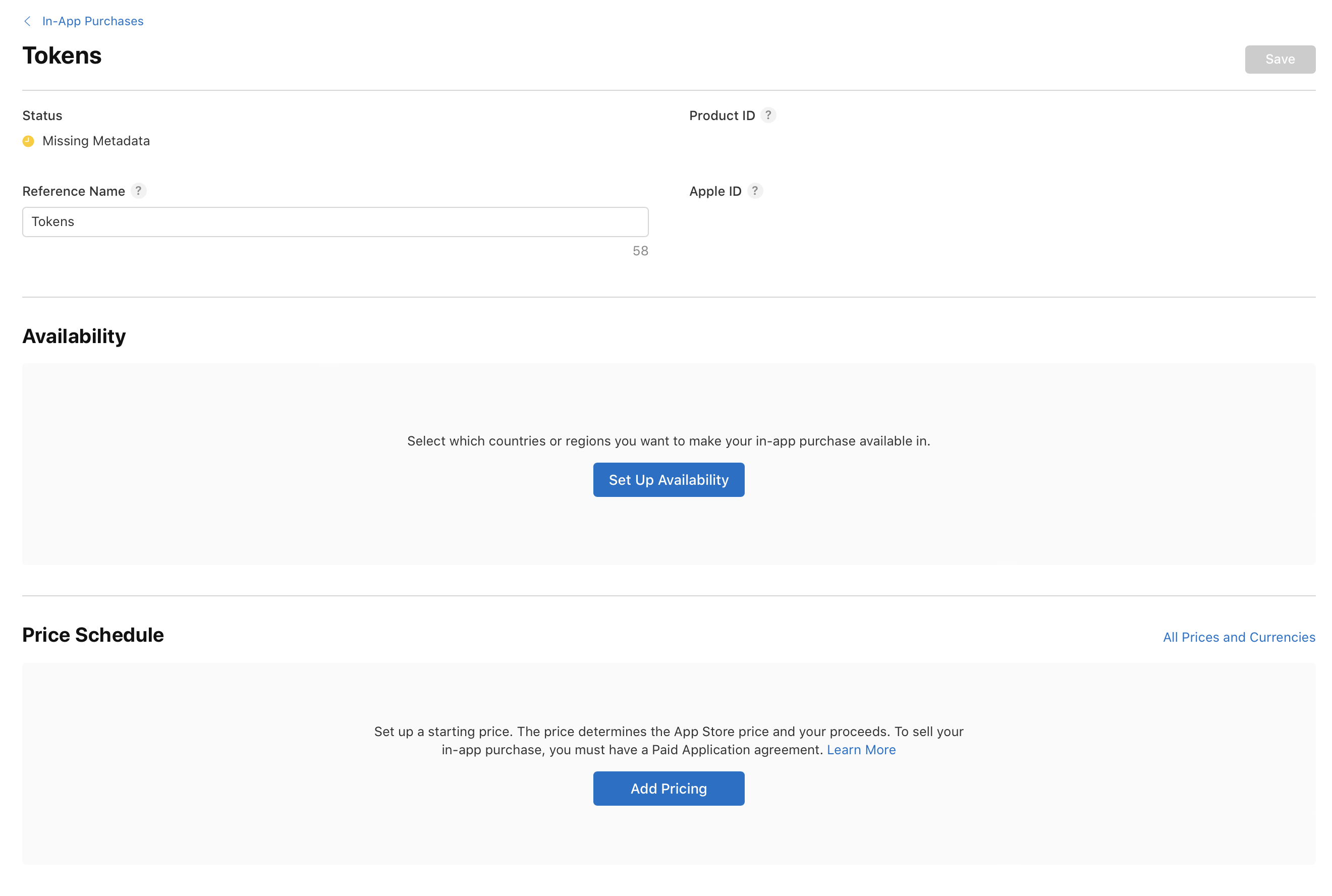Click the Reference Name input field
Viewport: 1332px width, 896px height.
click(335, 221)
